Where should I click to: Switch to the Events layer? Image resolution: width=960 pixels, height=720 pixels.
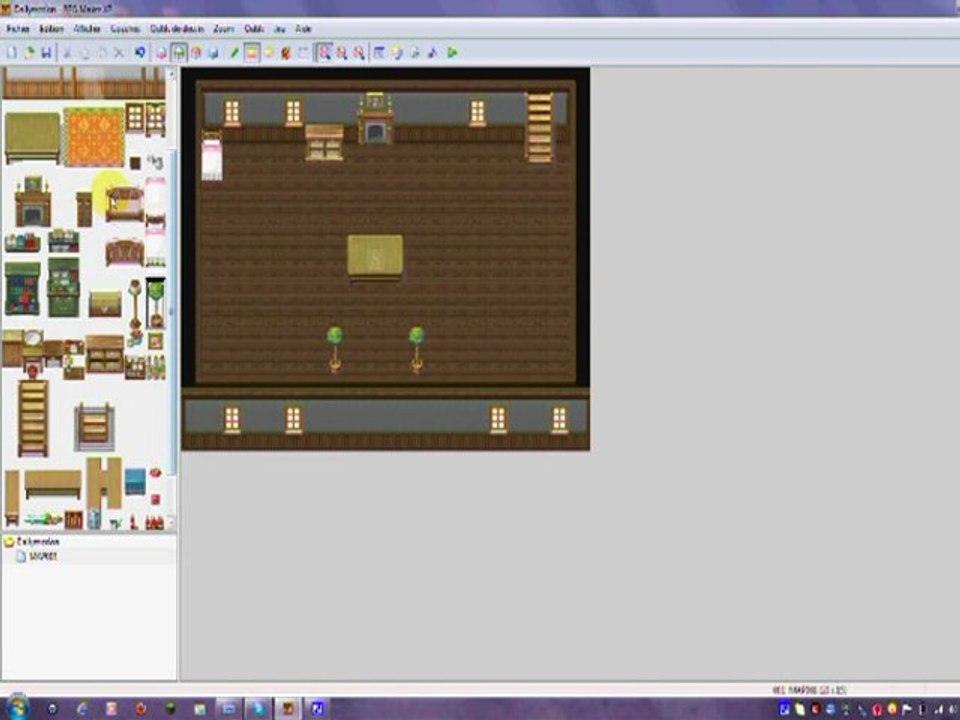click(x=213, y=53)
